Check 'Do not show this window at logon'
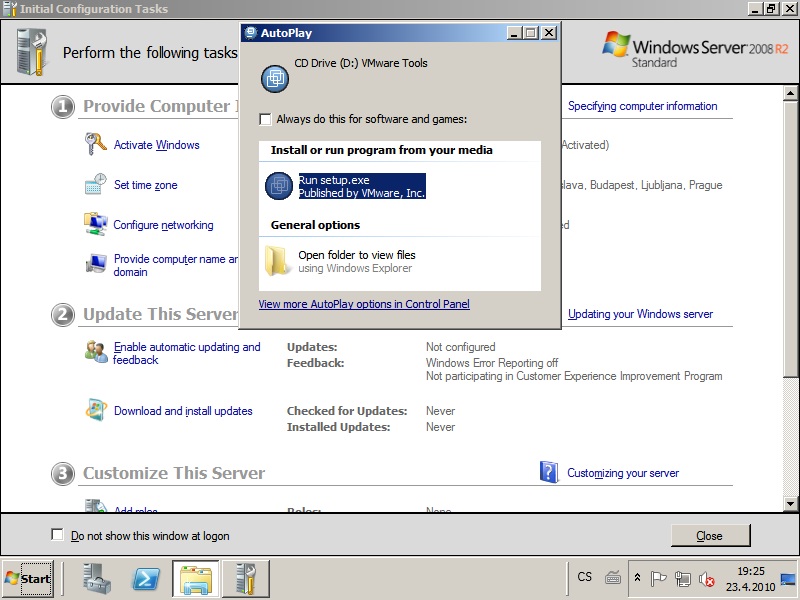 coord(57,535)
